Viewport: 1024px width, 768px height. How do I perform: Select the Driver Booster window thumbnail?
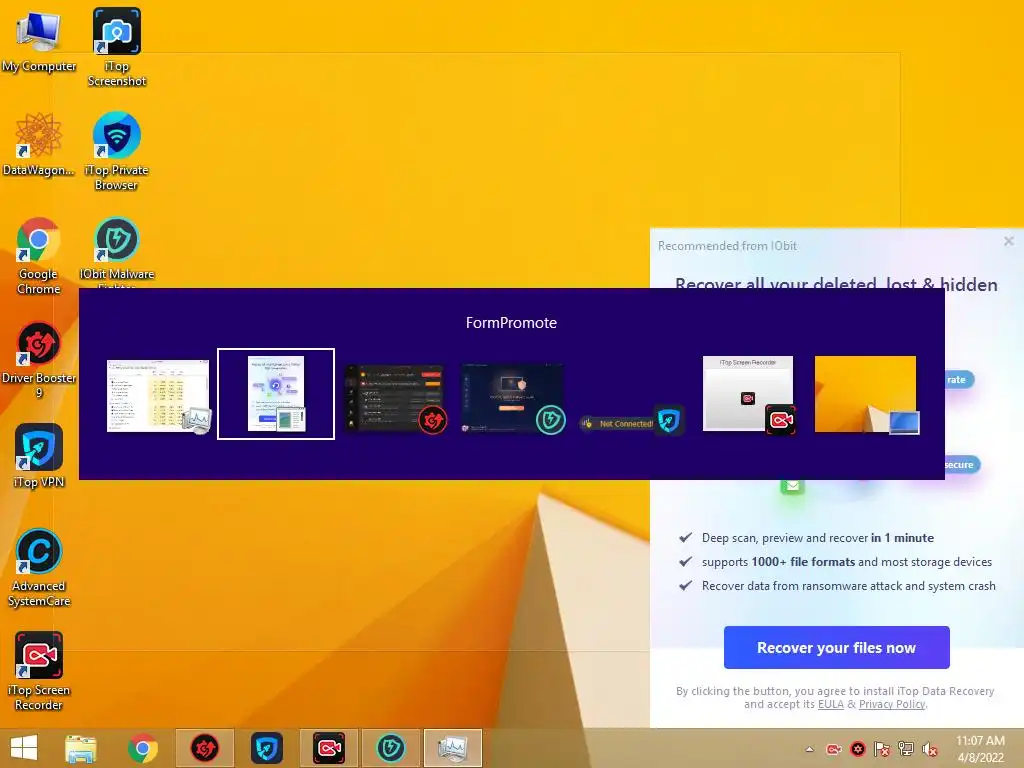tap(394, 398)
